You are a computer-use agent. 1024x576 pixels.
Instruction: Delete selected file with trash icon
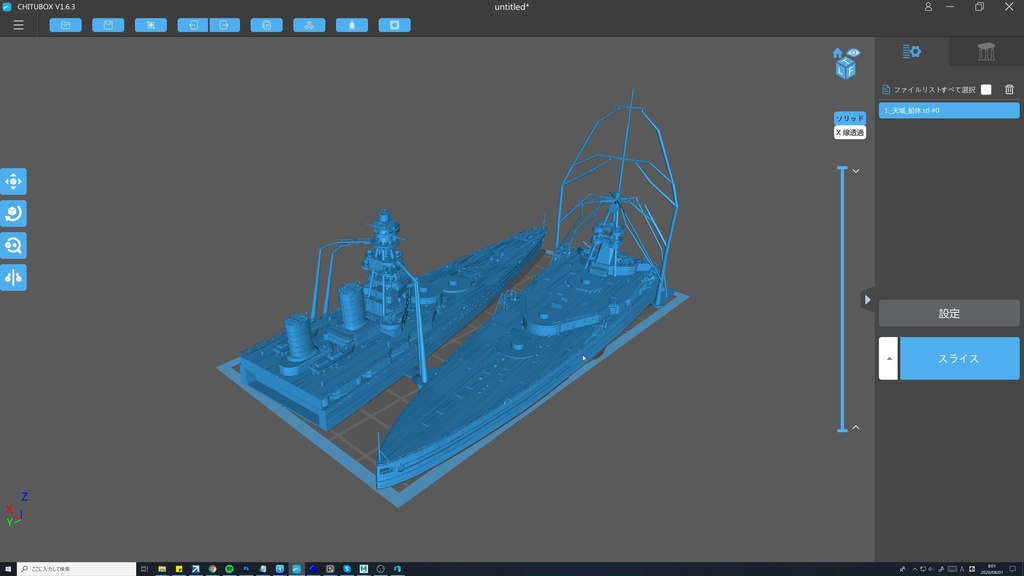(x=1009, y=89)
